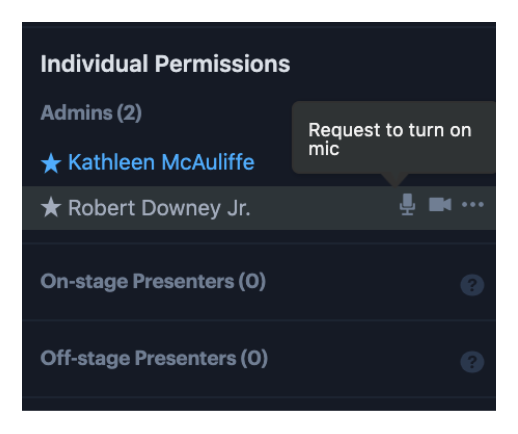Expand the Off-stage Presenters (0) section
Screen dimensions: 518x434
(154, 359)
